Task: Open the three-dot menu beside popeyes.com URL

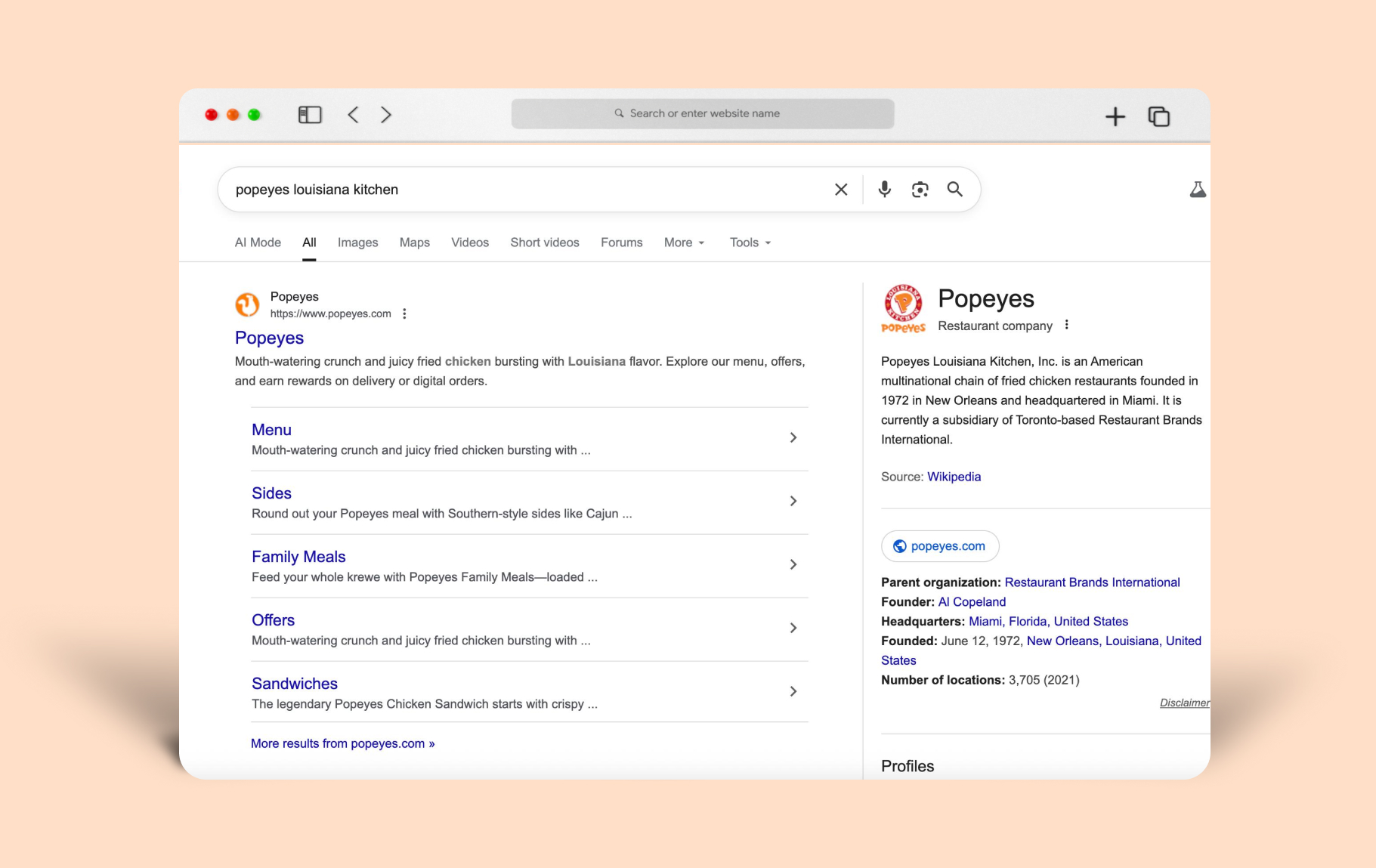Action: click(x=405, y=314)
